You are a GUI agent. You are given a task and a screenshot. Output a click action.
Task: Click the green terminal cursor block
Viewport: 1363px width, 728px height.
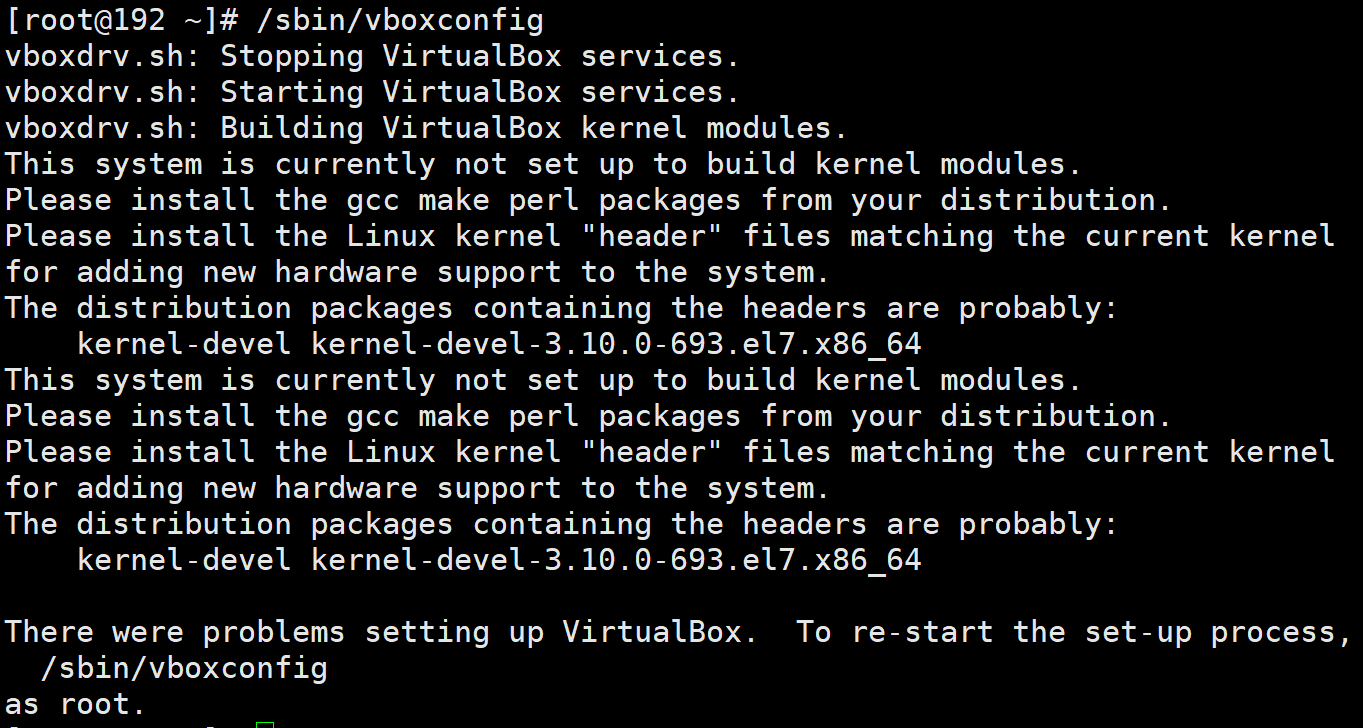click(x=264, y=724)
